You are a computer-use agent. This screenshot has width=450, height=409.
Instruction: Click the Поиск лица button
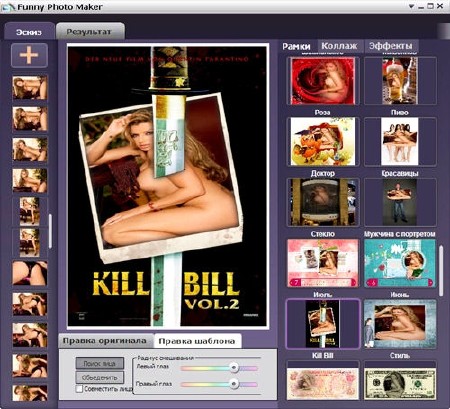(x=100, y=363)
